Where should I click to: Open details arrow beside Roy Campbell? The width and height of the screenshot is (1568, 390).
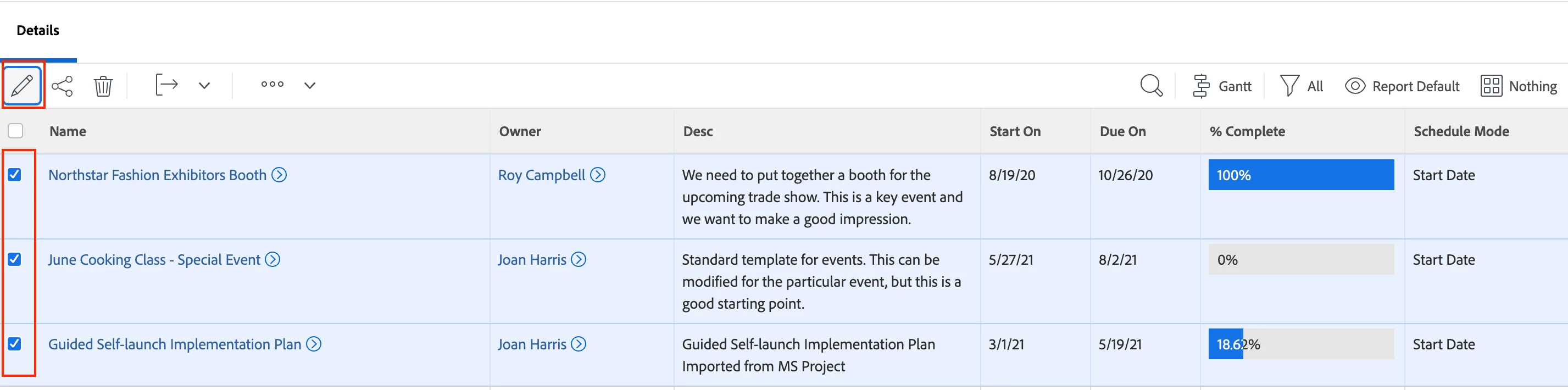click(598, 175)
